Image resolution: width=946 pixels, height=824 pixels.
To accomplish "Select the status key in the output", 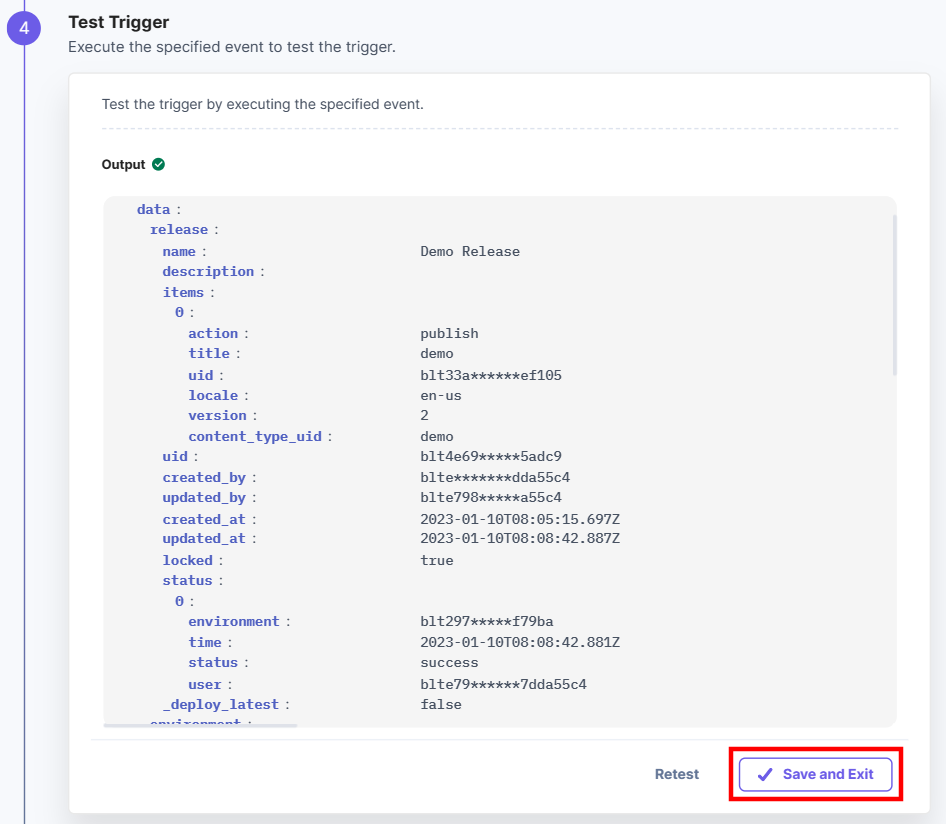I will click(x=186, y=580).
